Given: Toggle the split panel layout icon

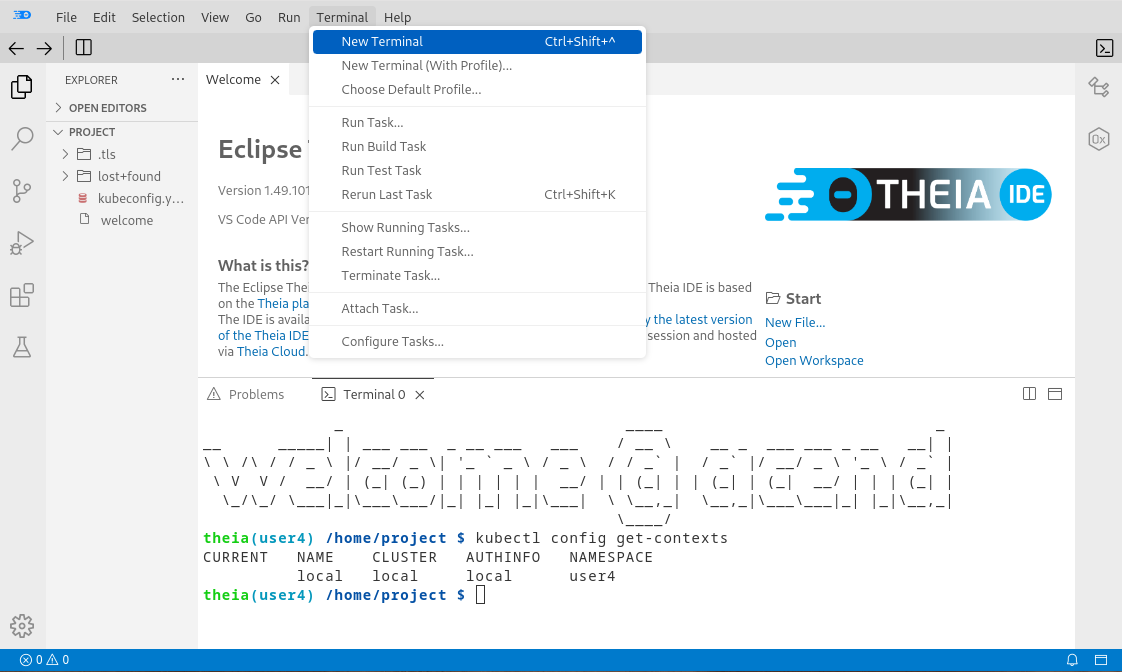Looking at the screenshot, I should click(1029, 394).
